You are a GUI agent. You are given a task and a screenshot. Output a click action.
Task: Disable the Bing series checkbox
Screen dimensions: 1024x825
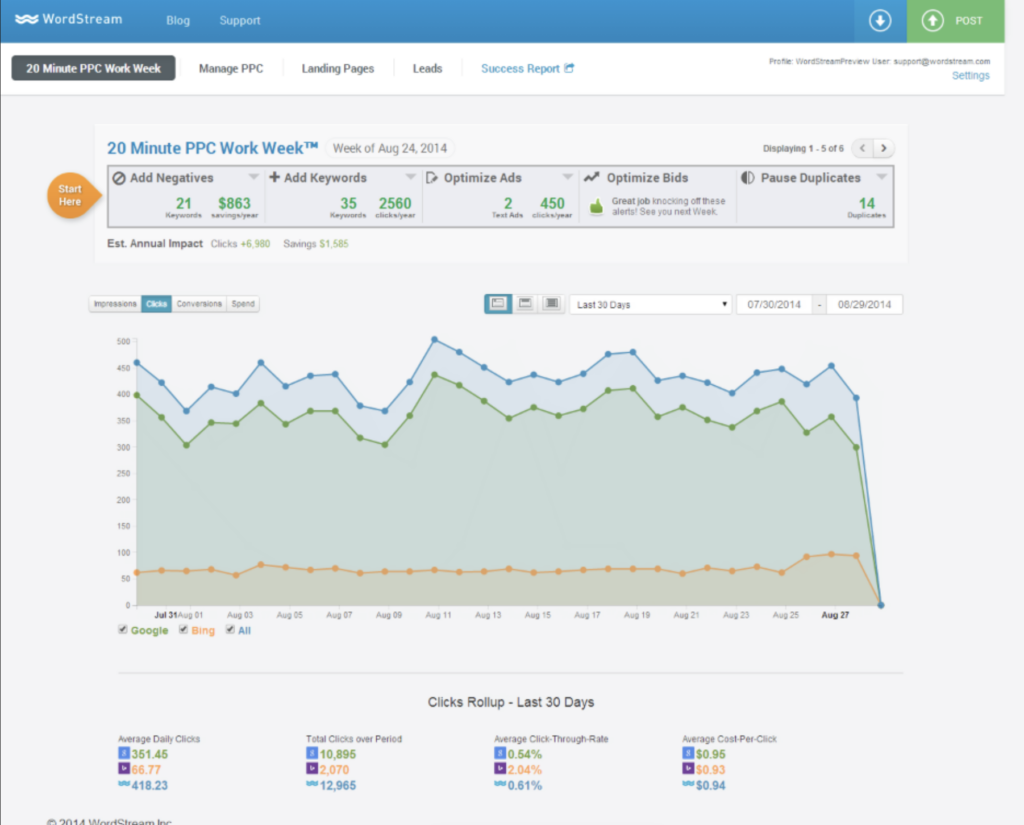tap(181, 631)
